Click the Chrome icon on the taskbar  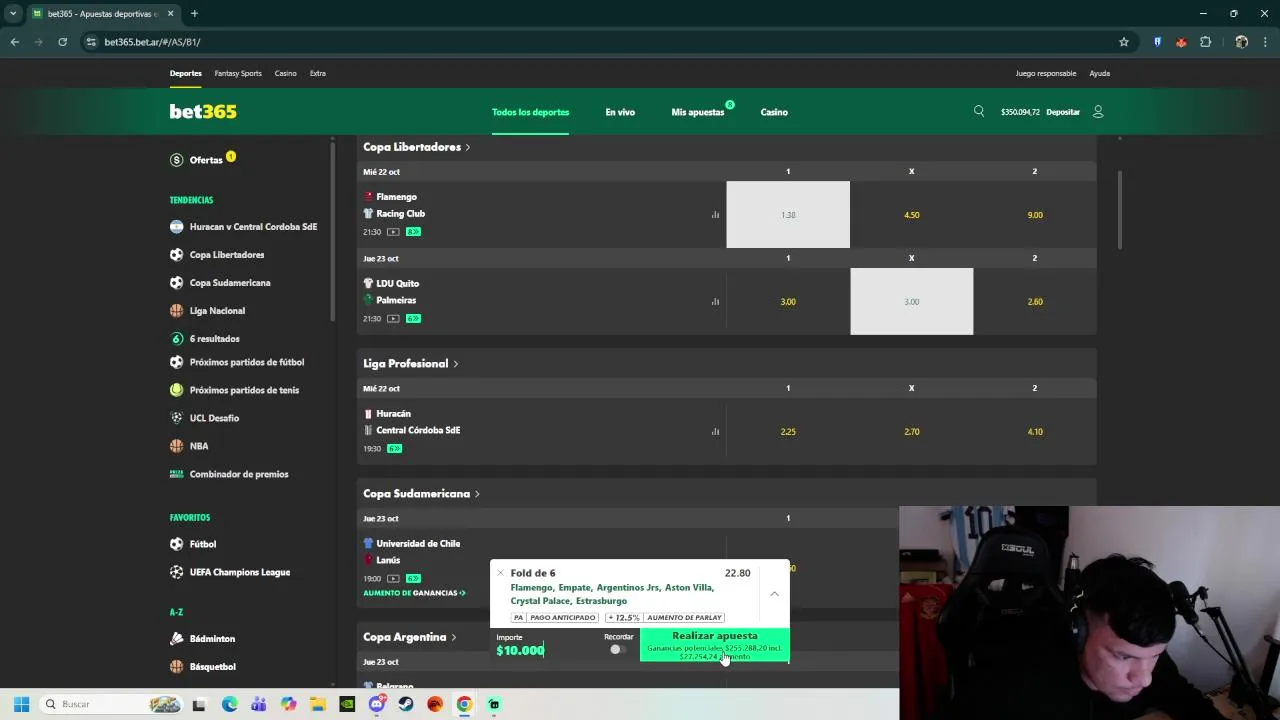(x=464, y=704)
